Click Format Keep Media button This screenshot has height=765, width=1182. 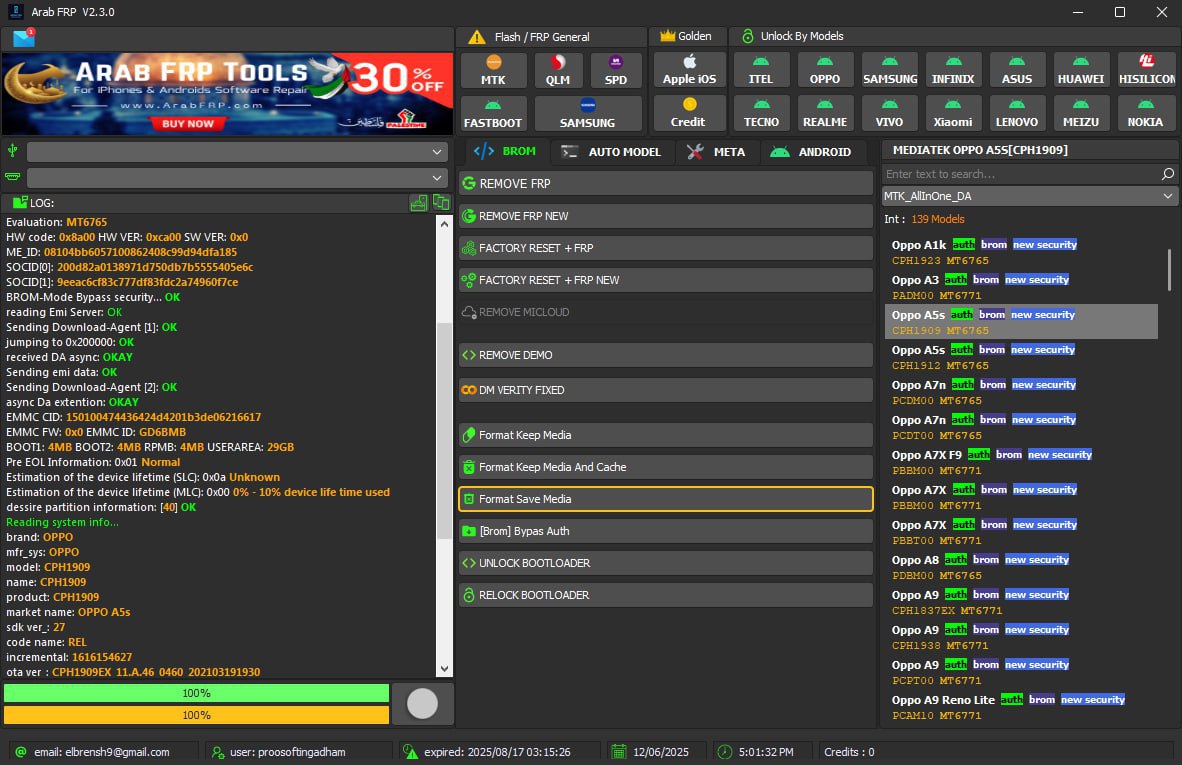666,435
